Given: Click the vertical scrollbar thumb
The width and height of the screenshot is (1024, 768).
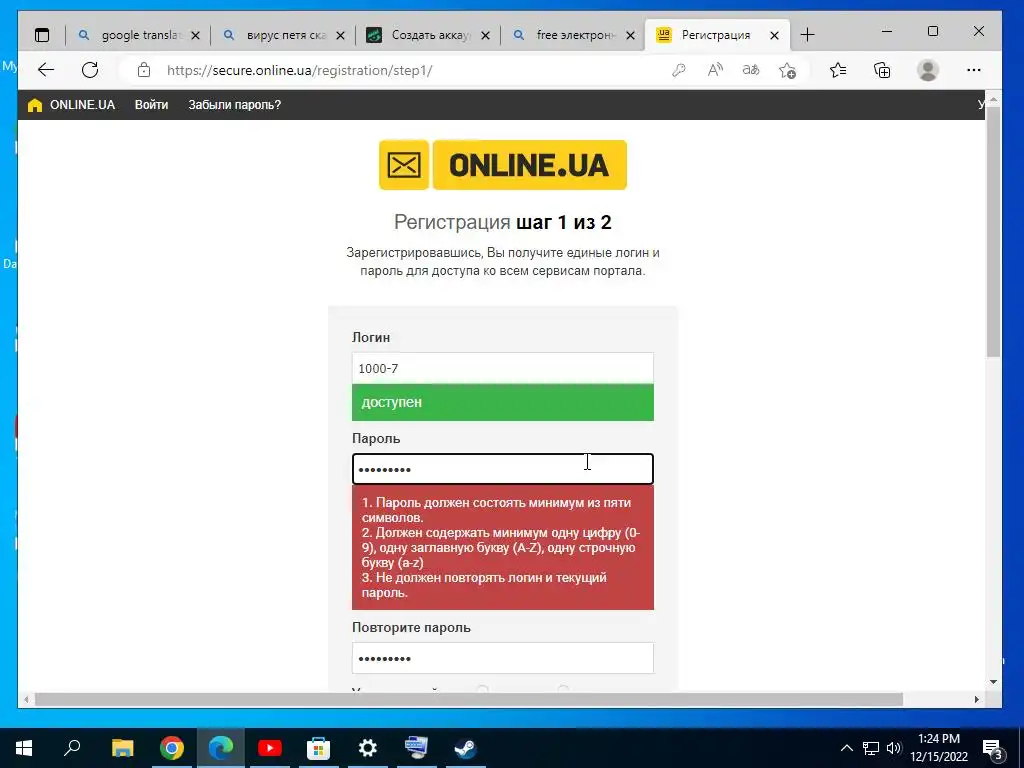Looking at the screenshot, I should coord(993,232).
